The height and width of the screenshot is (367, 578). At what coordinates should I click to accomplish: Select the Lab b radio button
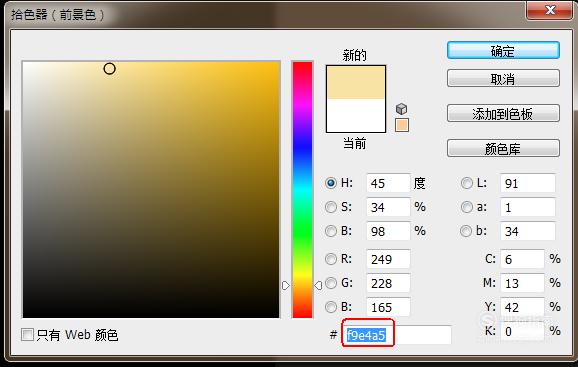466,231
